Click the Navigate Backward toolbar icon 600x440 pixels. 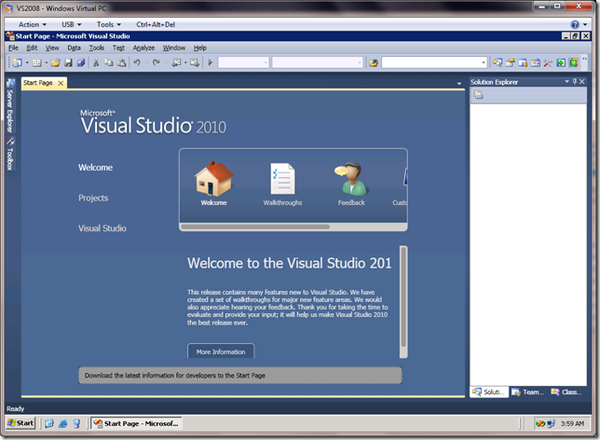[176, 62]
